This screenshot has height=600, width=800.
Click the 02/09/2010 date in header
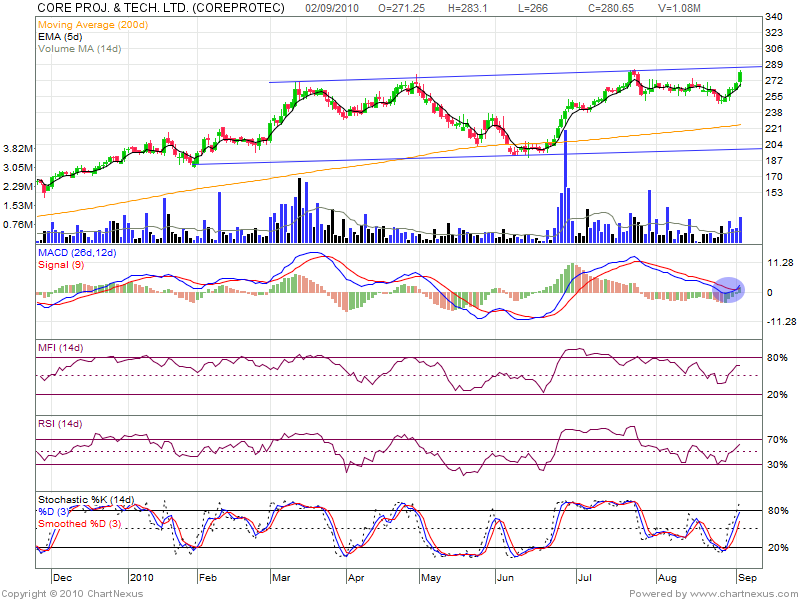pos(332,7)
